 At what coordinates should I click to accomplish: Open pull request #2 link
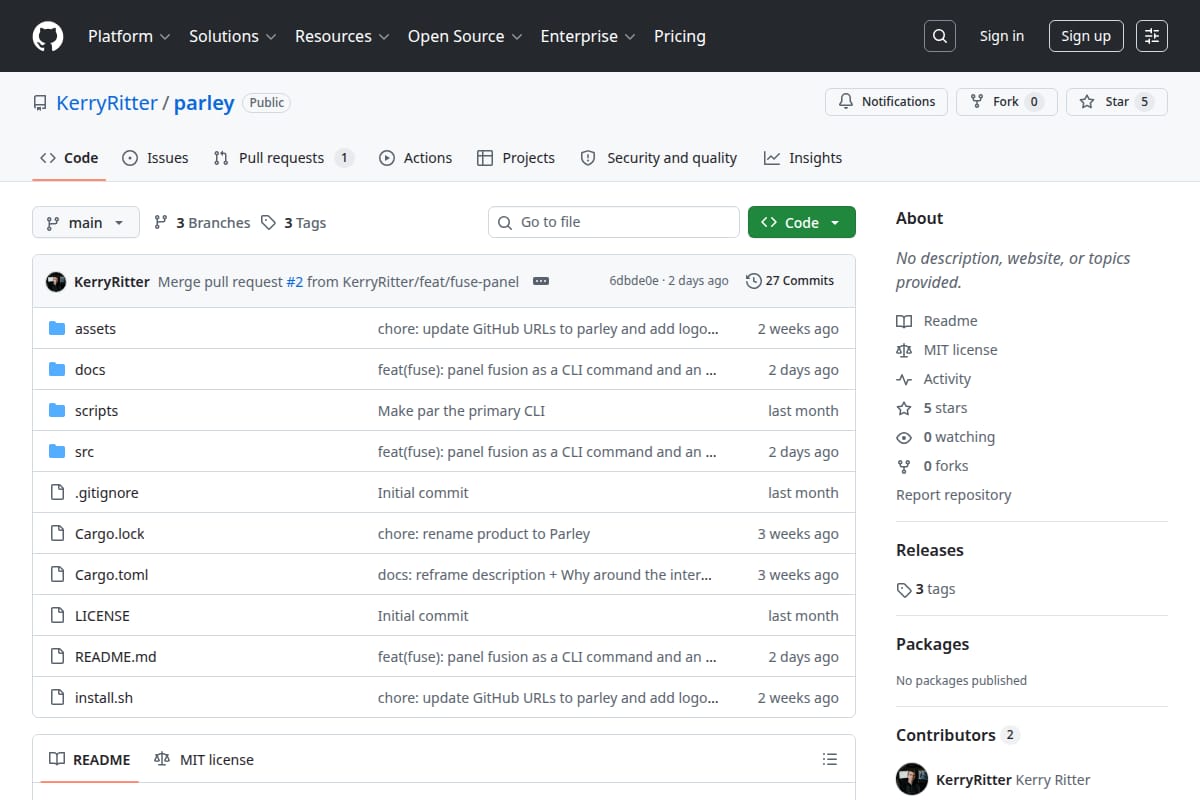click(295, 281)
